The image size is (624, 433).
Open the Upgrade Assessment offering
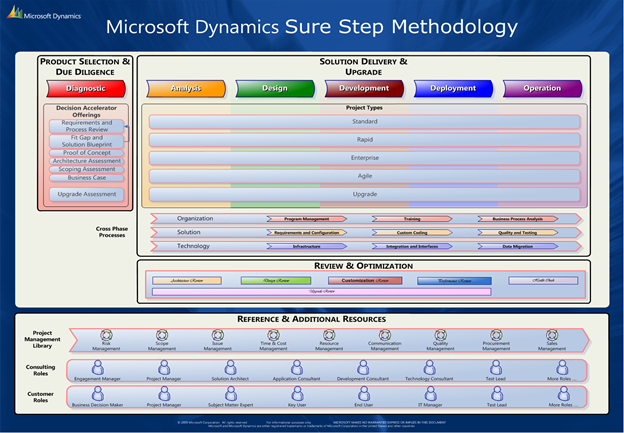[87, 194]
